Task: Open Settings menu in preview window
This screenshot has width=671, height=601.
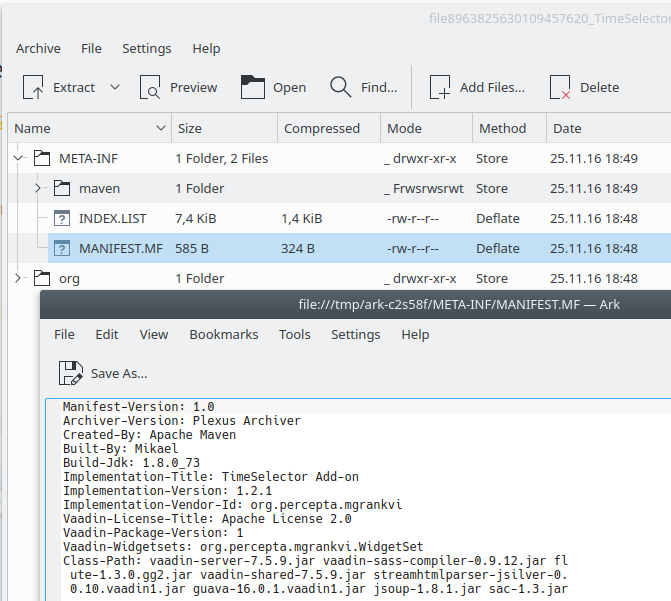Action: (356, 334)
